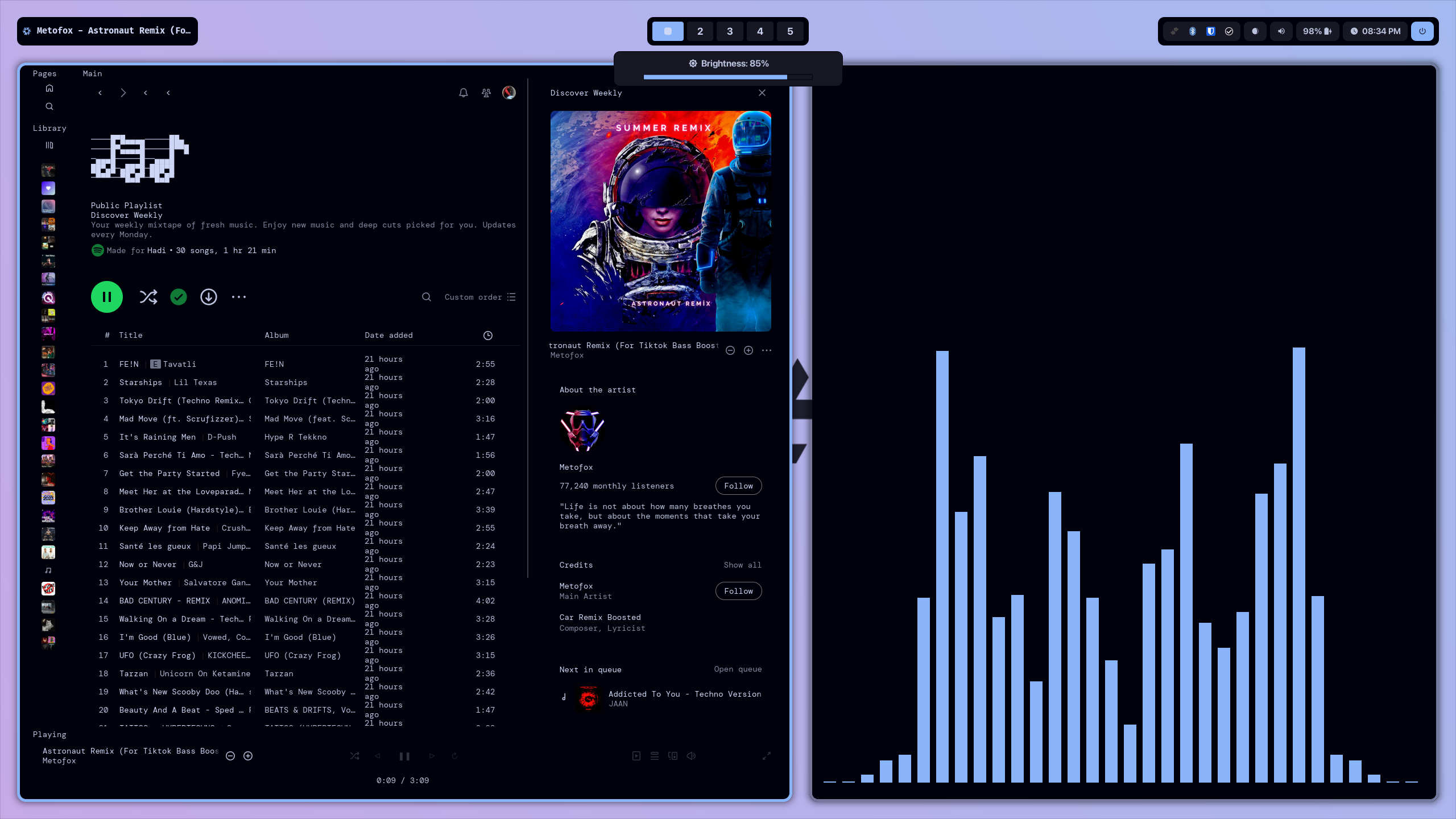Viewport: 1456px width, 819px height.
Task: Toggle the green saved-to-library checkmark
Action: 179,297
